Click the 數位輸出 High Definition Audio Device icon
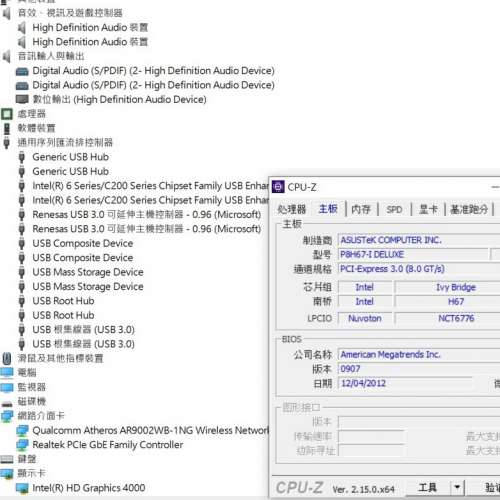500x500 pixels. (22, 99)
